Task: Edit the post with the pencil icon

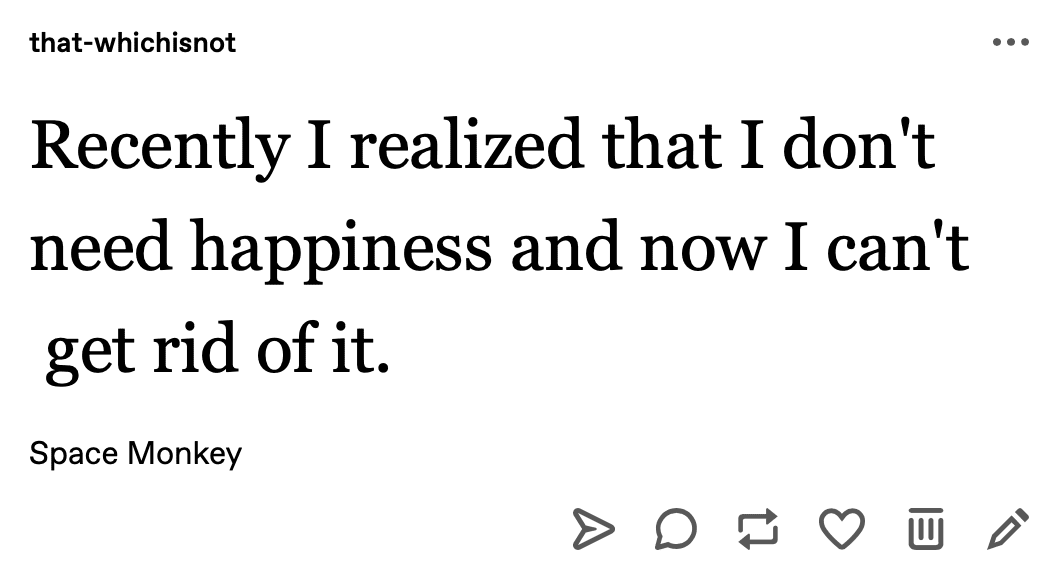Action: (1008, 529)
